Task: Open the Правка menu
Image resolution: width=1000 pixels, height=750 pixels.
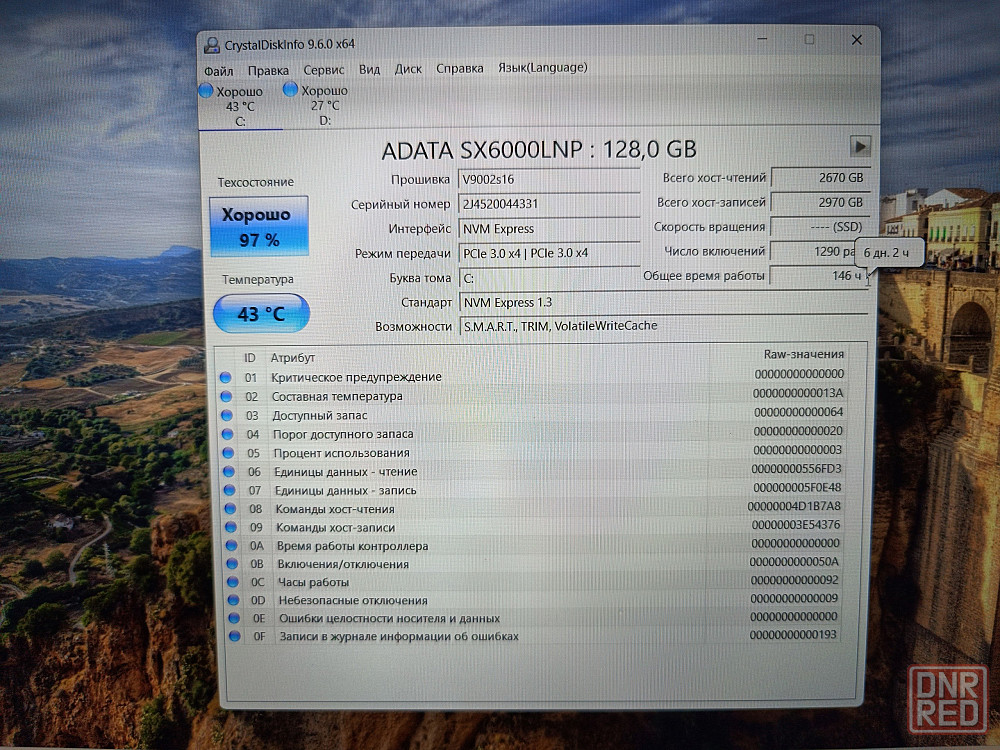Action: coord(268,70)
